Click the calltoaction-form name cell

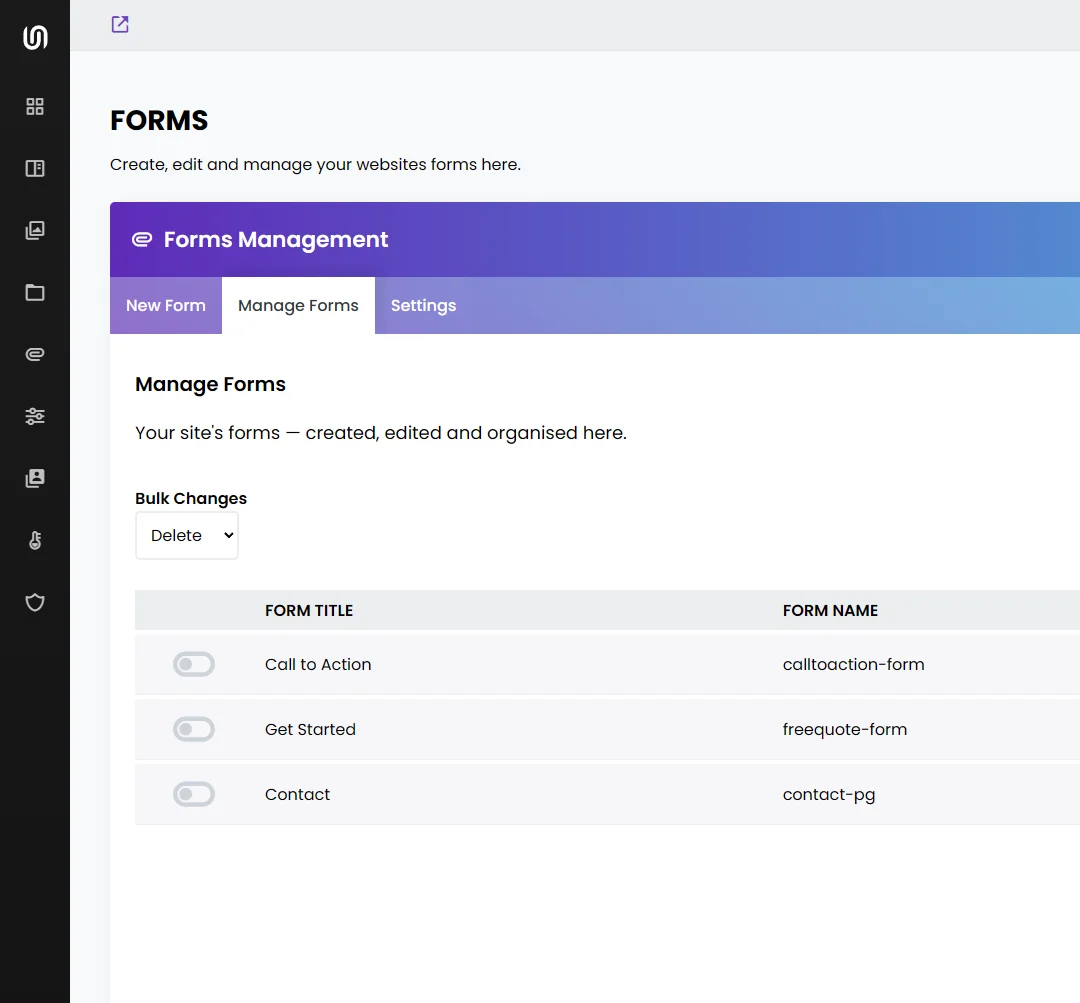coord(853,664)
